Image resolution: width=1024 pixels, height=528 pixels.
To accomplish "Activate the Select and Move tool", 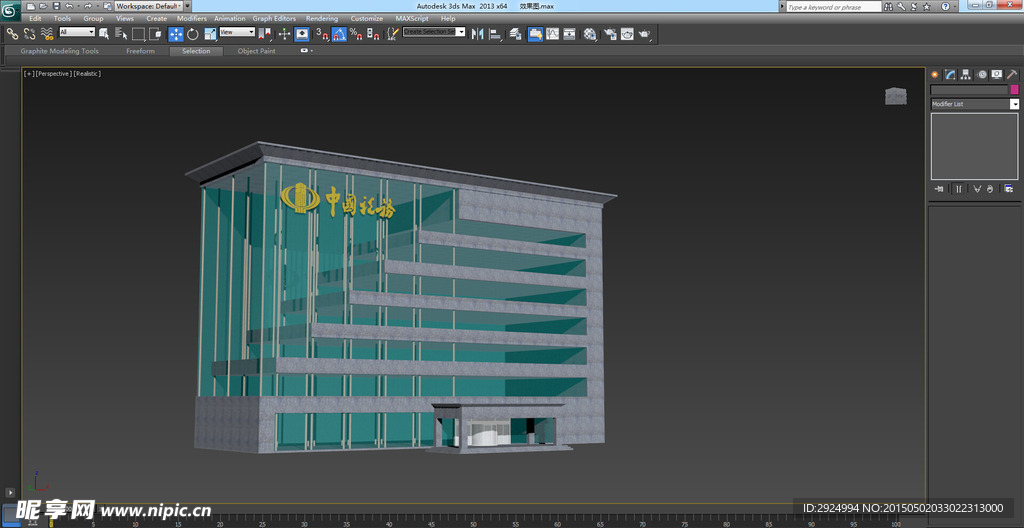I will point(176,34).
